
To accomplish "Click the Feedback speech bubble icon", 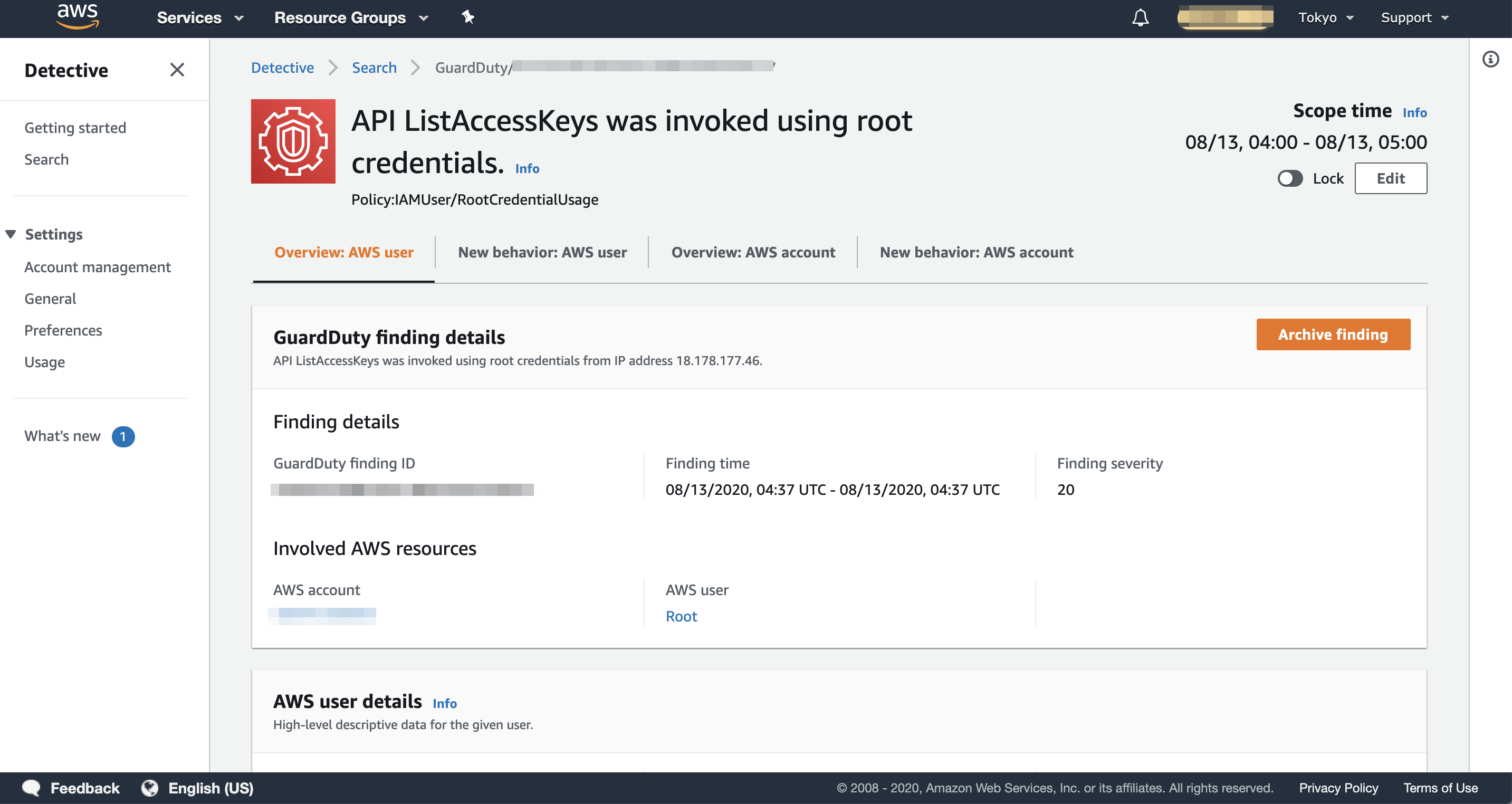I will tap(31, 788).
